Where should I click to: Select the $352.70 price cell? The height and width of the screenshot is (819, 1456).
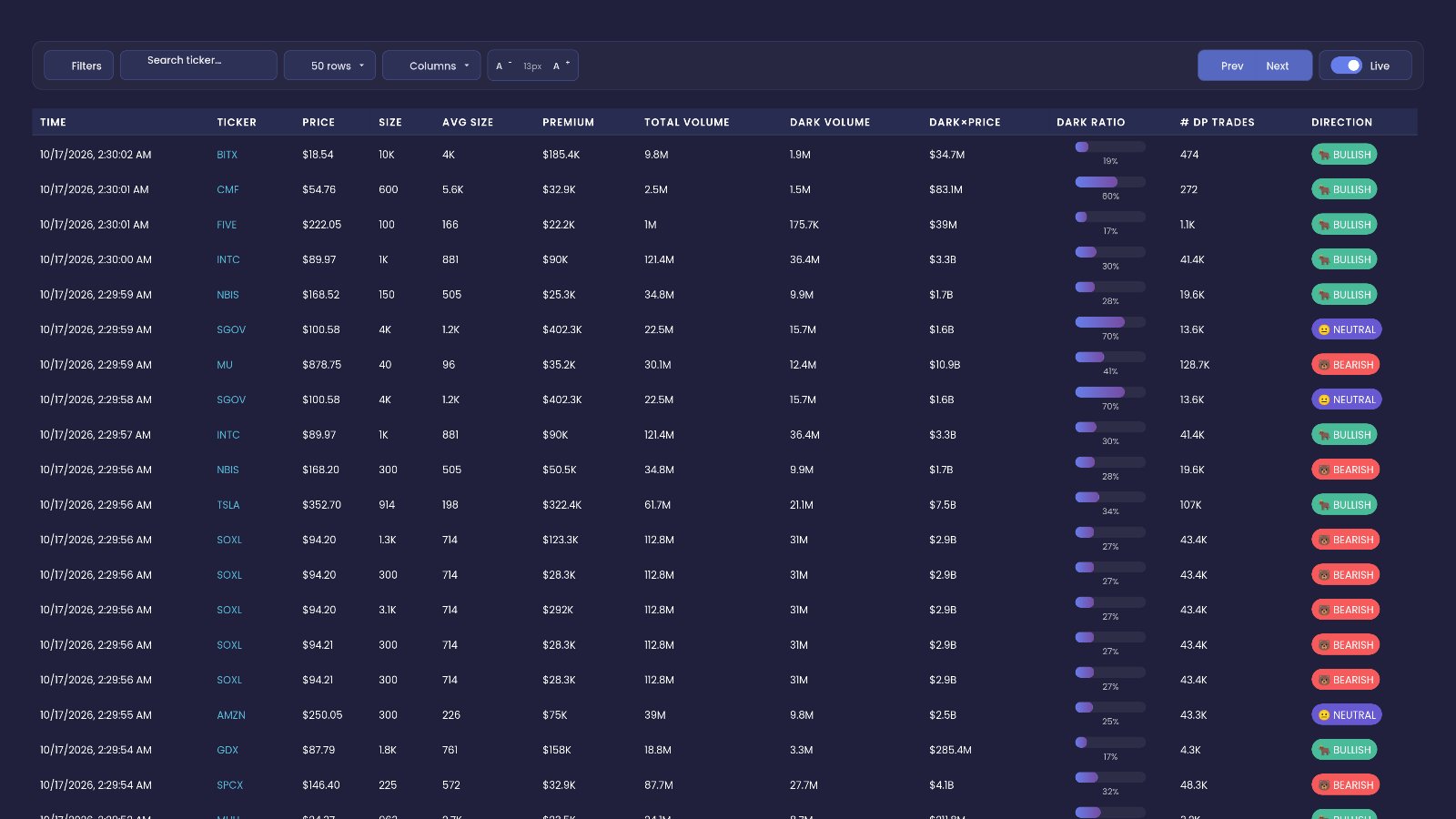321,505
